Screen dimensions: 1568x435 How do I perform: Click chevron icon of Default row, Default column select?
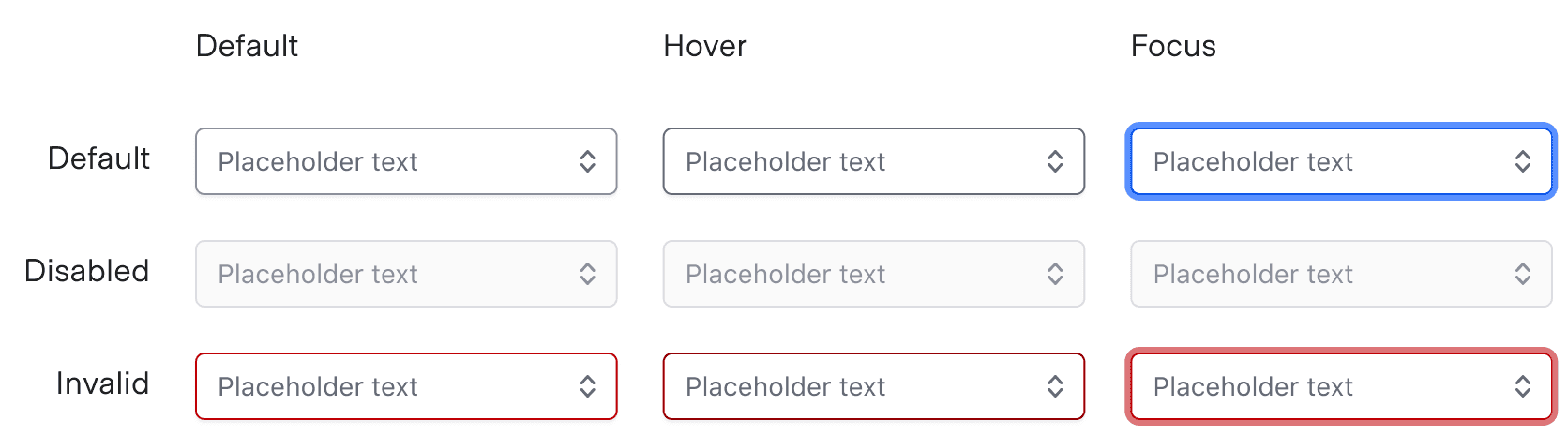tap(587, 161)
